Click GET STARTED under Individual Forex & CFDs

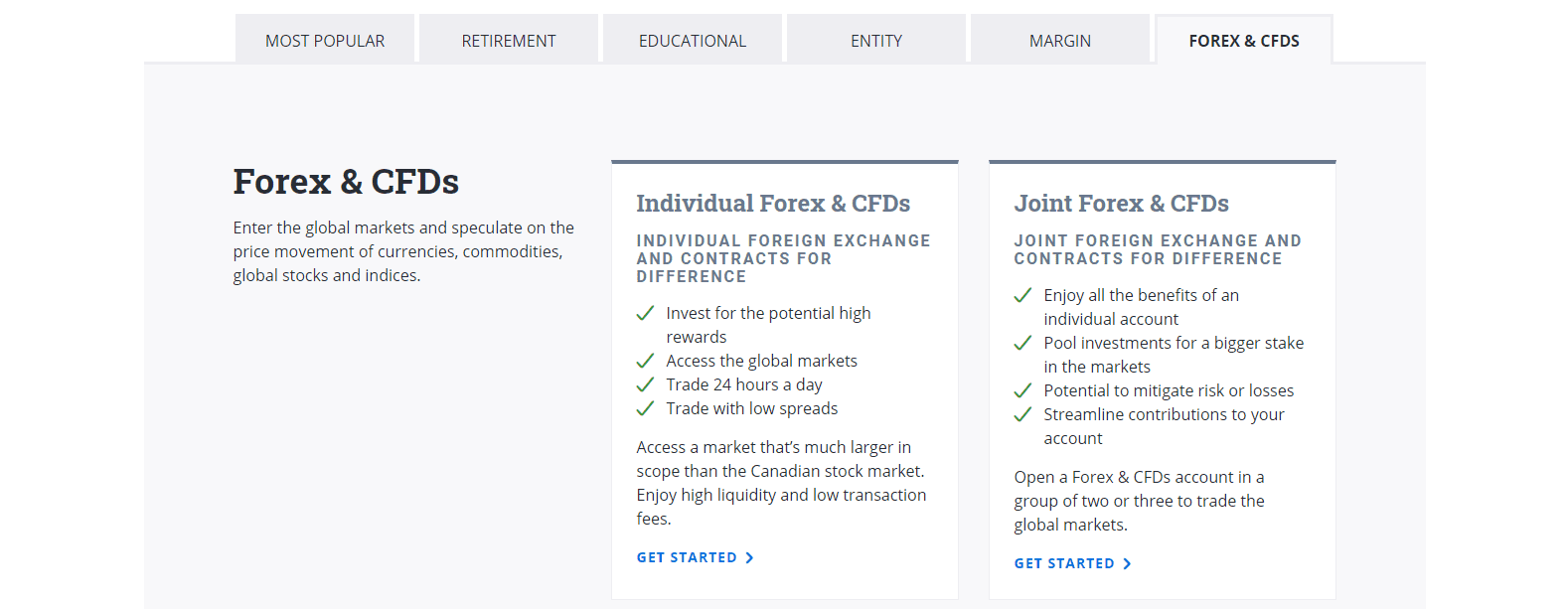click(x=686, y=557)
